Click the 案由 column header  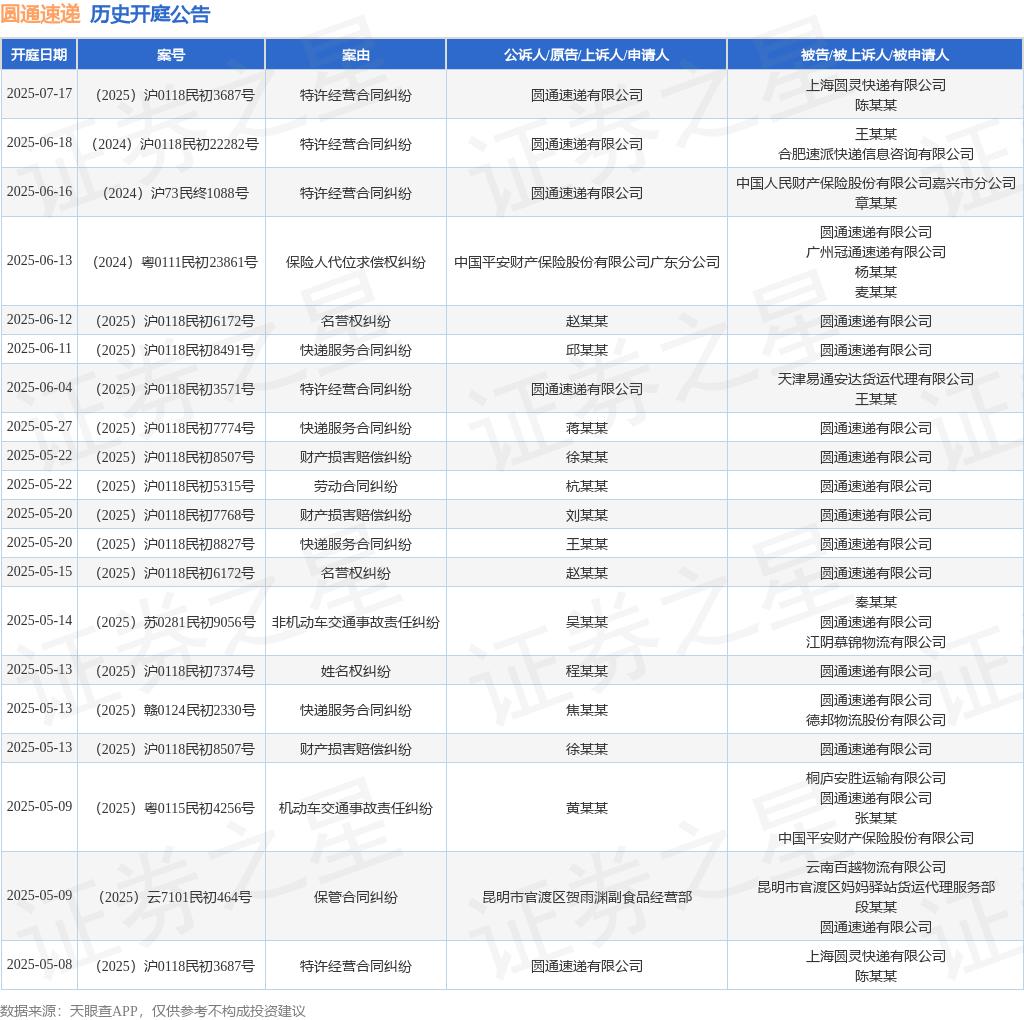click(x=356, y=55)
